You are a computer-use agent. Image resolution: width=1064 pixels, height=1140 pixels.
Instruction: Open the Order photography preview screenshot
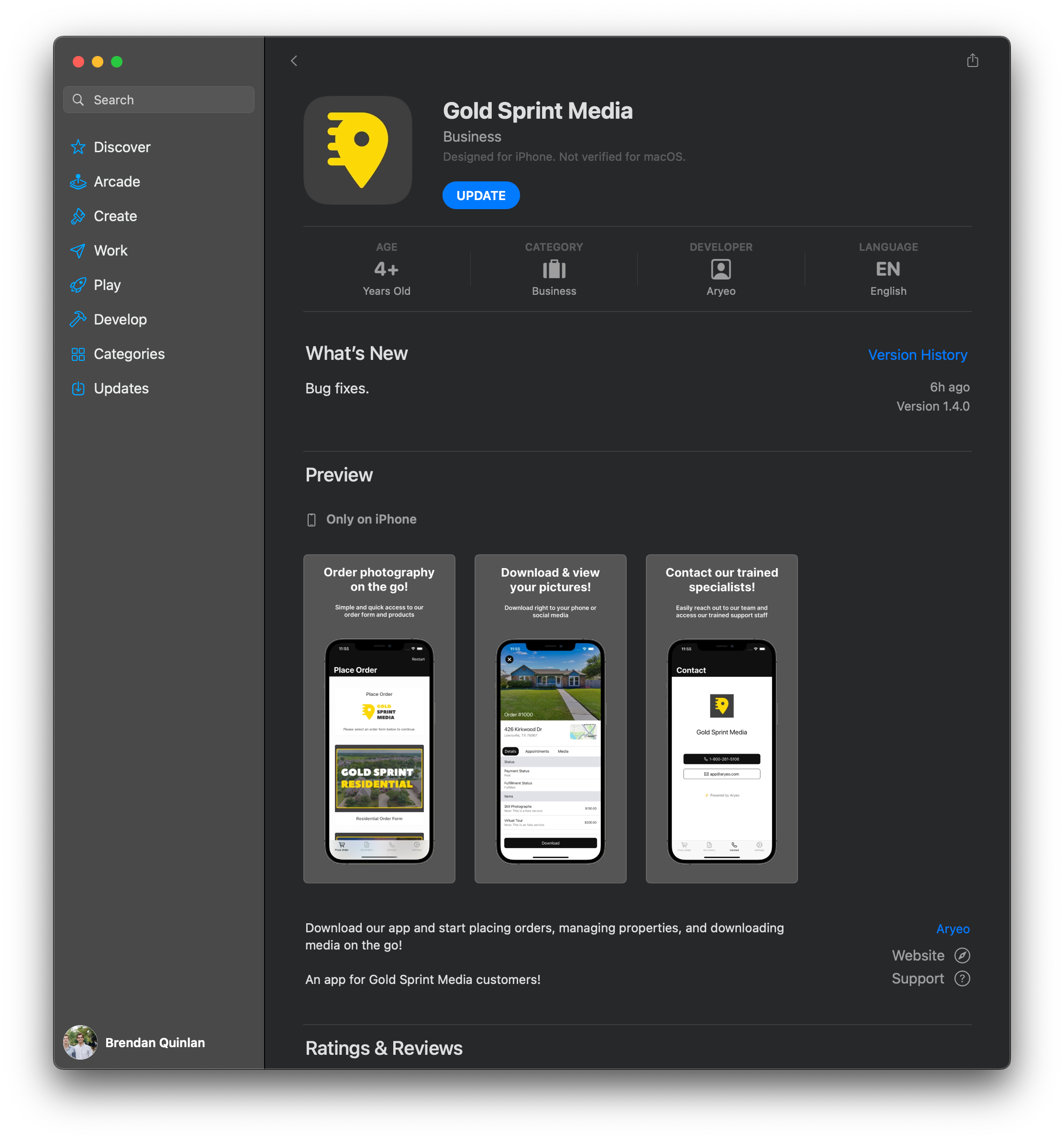click(379, 718)
